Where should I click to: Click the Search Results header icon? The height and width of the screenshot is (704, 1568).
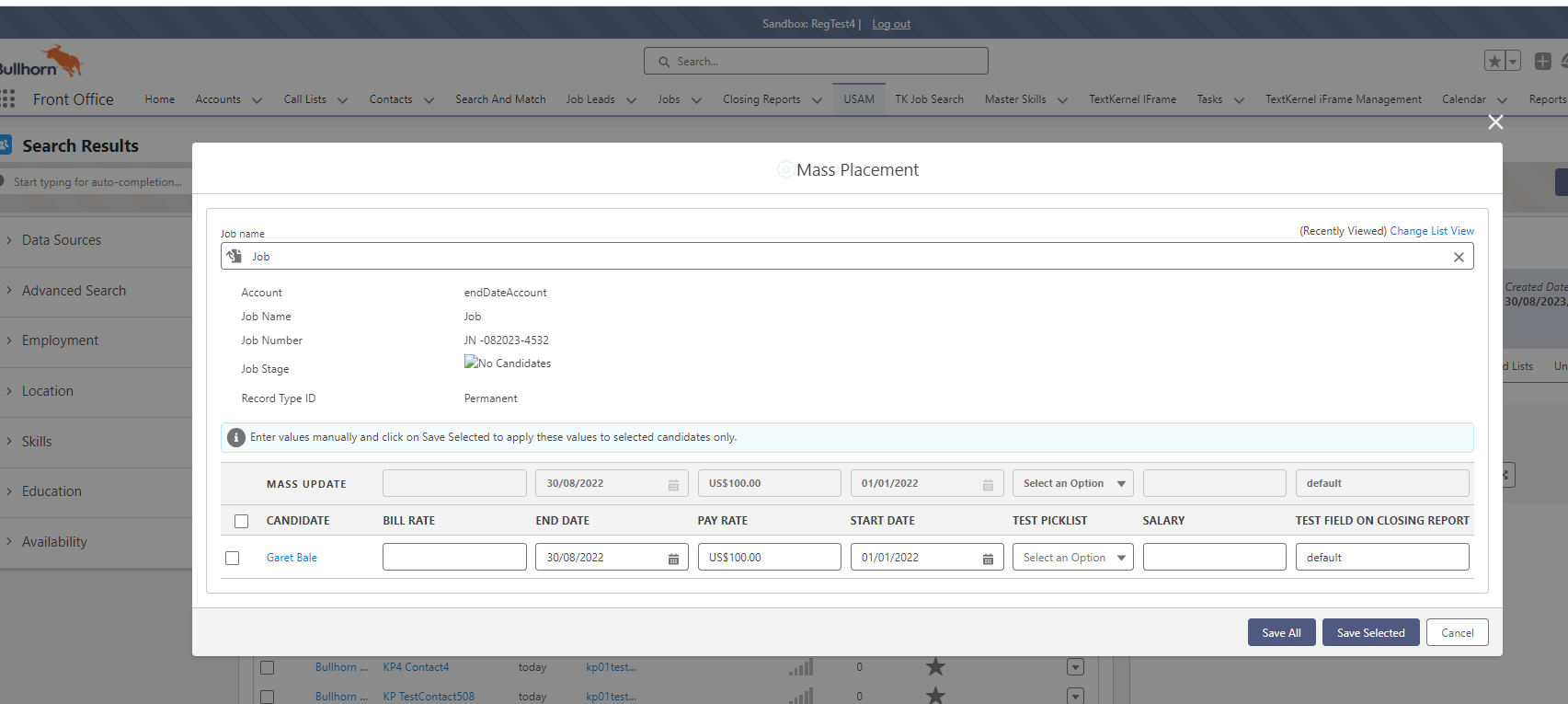[6, 144]
